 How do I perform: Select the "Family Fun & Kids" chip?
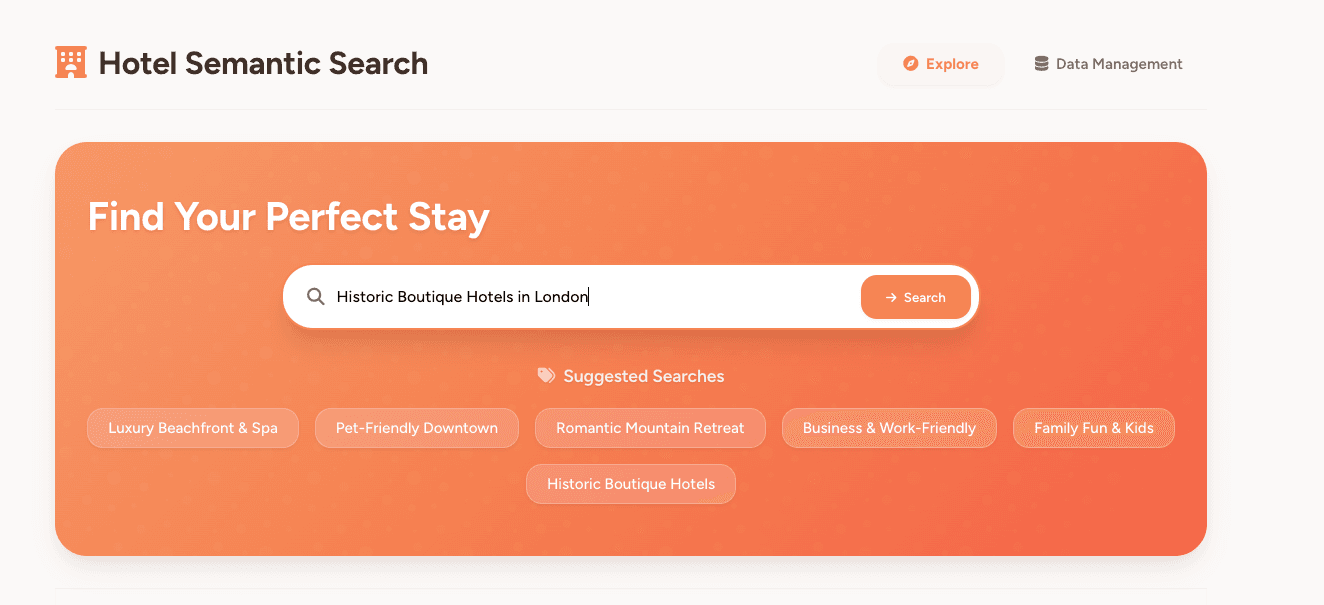(1093, 427)
